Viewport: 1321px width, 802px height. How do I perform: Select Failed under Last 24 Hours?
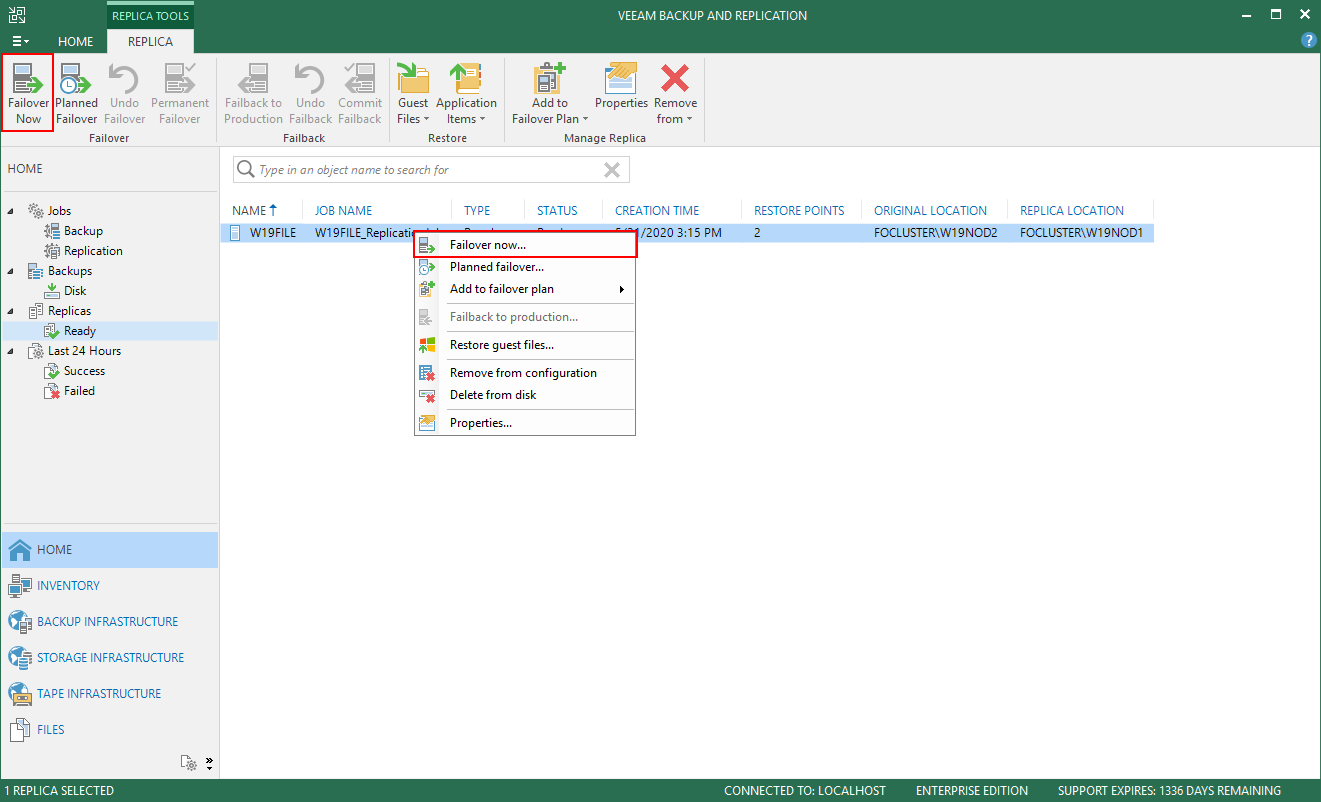tap(79, 391)
